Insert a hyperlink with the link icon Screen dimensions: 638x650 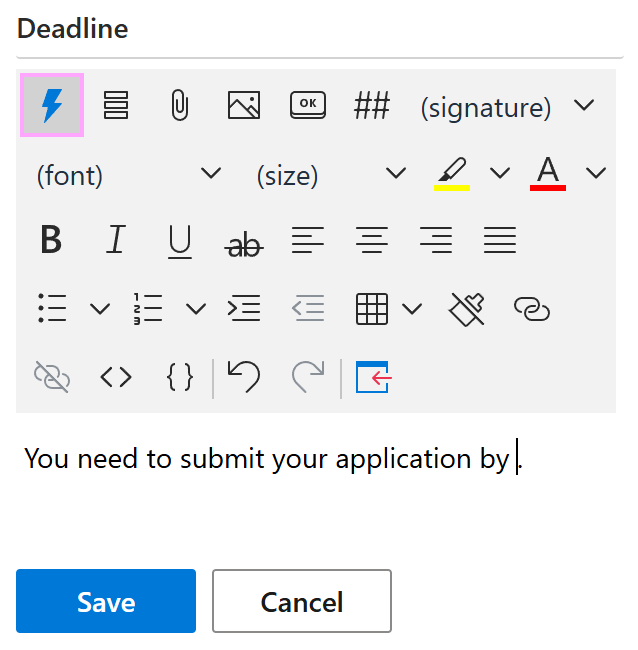[x=532, y=309]
